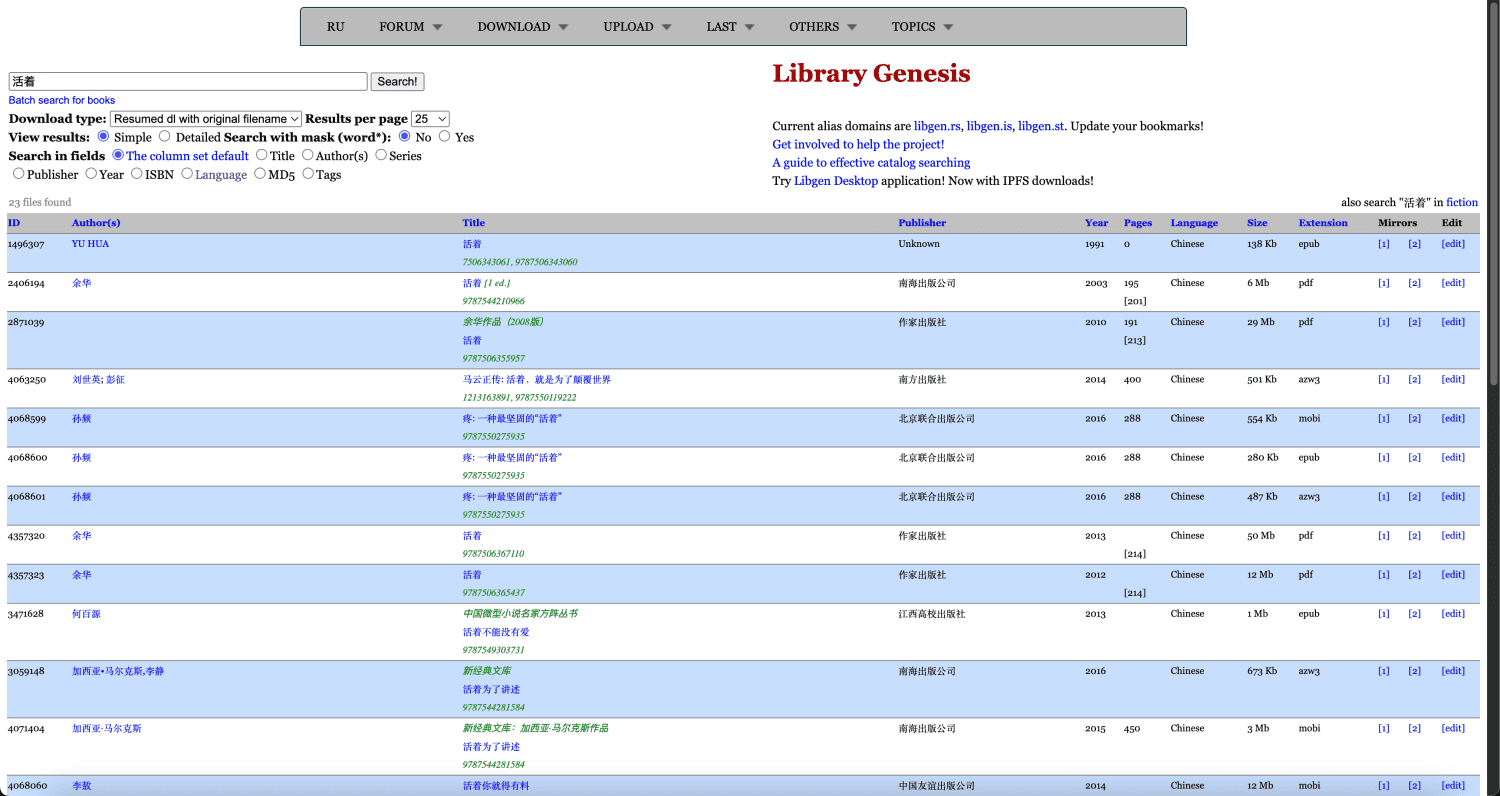The image size is (1500, 796).
Task: Click the Search! button
Action: (397, 82)
